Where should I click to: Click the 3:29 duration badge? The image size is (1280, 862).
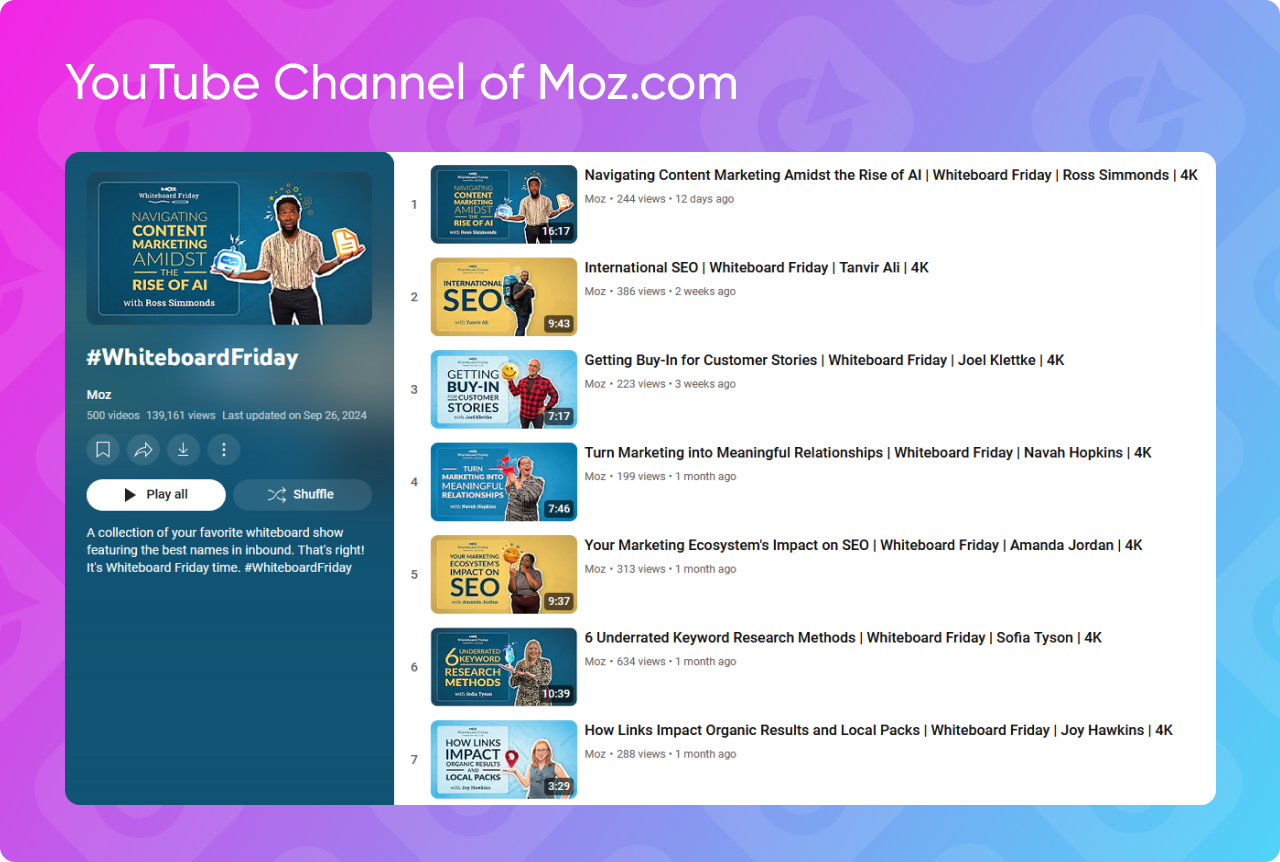tap(558, 786)
